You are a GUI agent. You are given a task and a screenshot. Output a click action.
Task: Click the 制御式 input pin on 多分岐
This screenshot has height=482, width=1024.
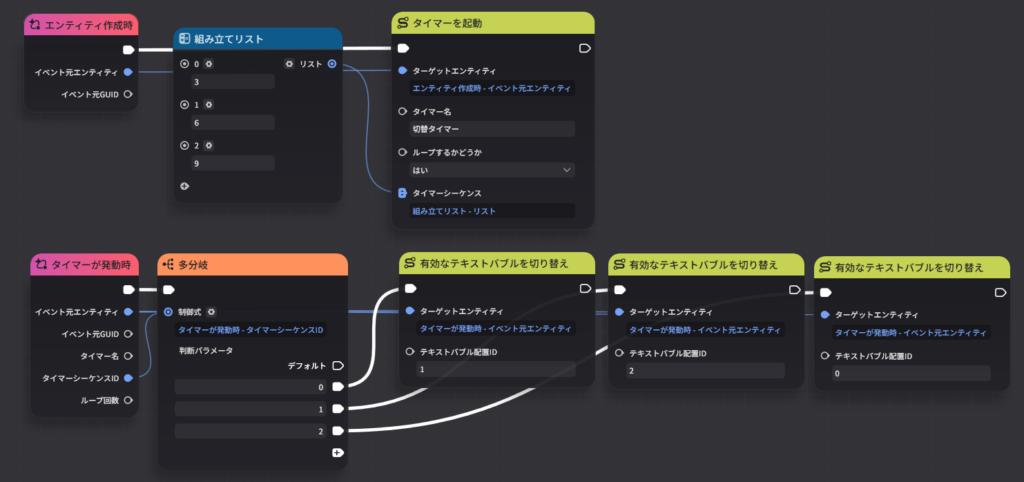pyautogui.click(x=168, y=312)
